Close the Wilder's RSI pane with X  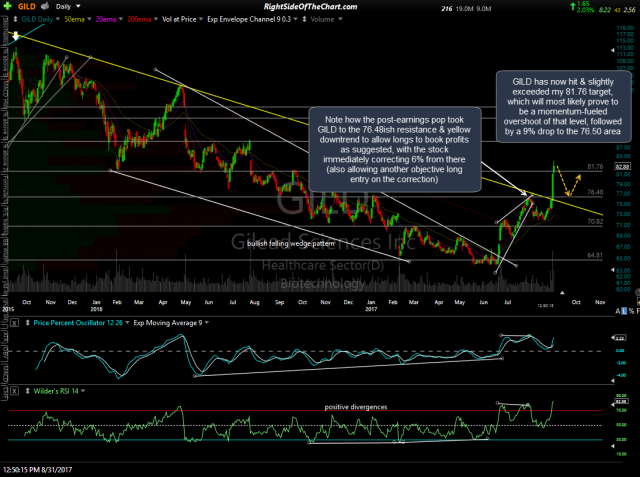[14, 391]
